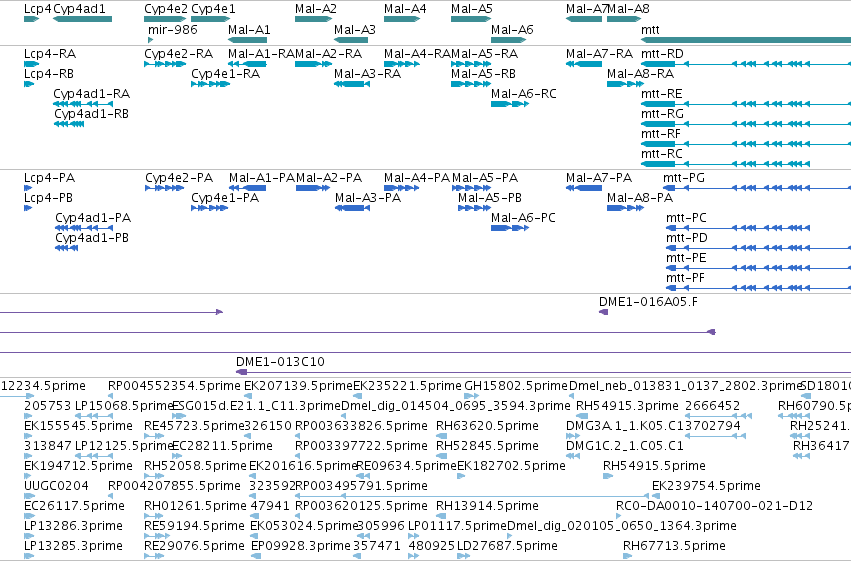The height and width of the screenshot is (561, 851).
Task: Open the RH13914.5prime EST label
Action: 487,506
